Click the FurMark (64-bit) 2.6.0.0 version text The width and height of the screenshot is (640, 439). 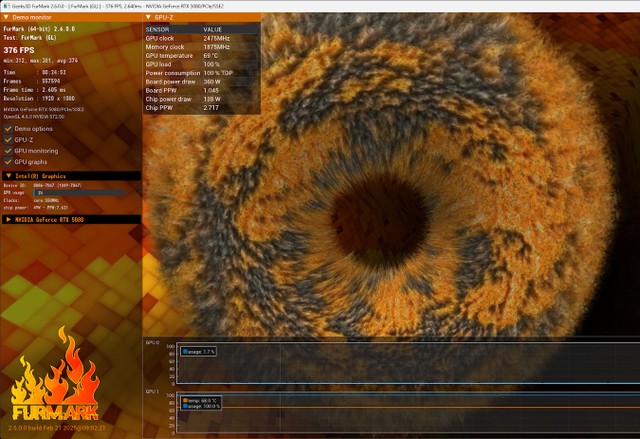point(39,29)
